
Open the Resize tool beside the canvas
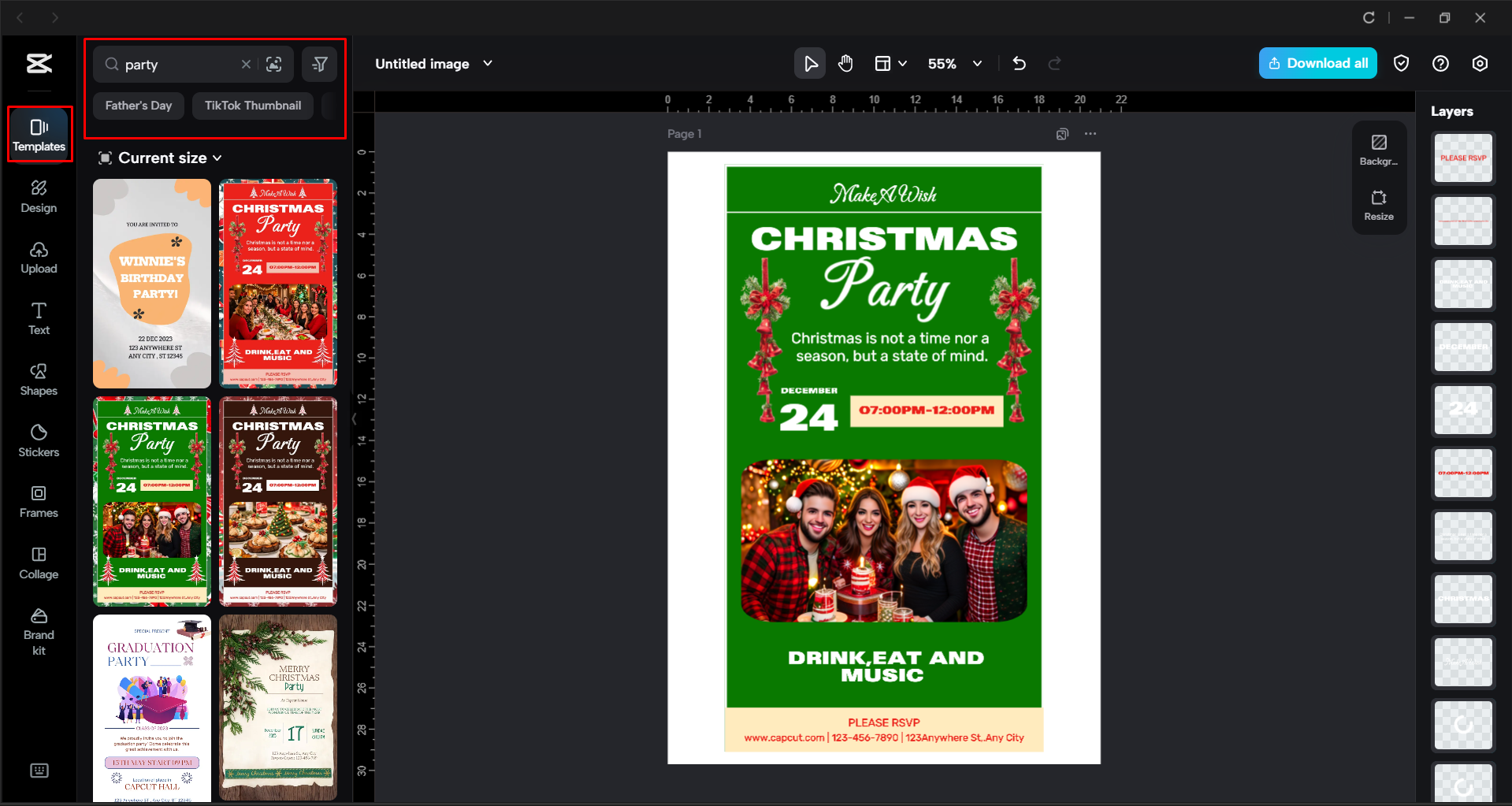1379,206
